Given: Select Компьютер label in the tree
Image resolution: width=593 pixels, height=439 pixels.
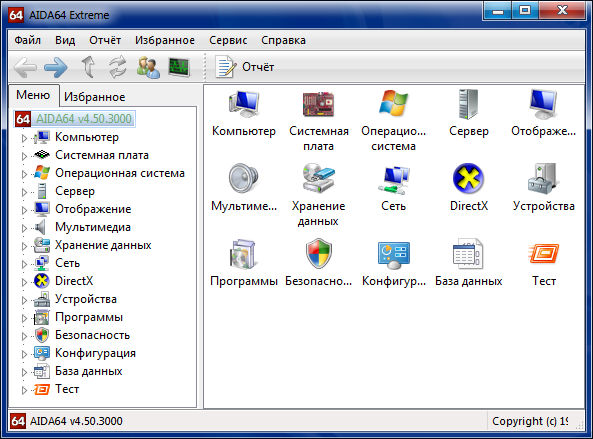Looking at the screenshot, I should 87,137.
